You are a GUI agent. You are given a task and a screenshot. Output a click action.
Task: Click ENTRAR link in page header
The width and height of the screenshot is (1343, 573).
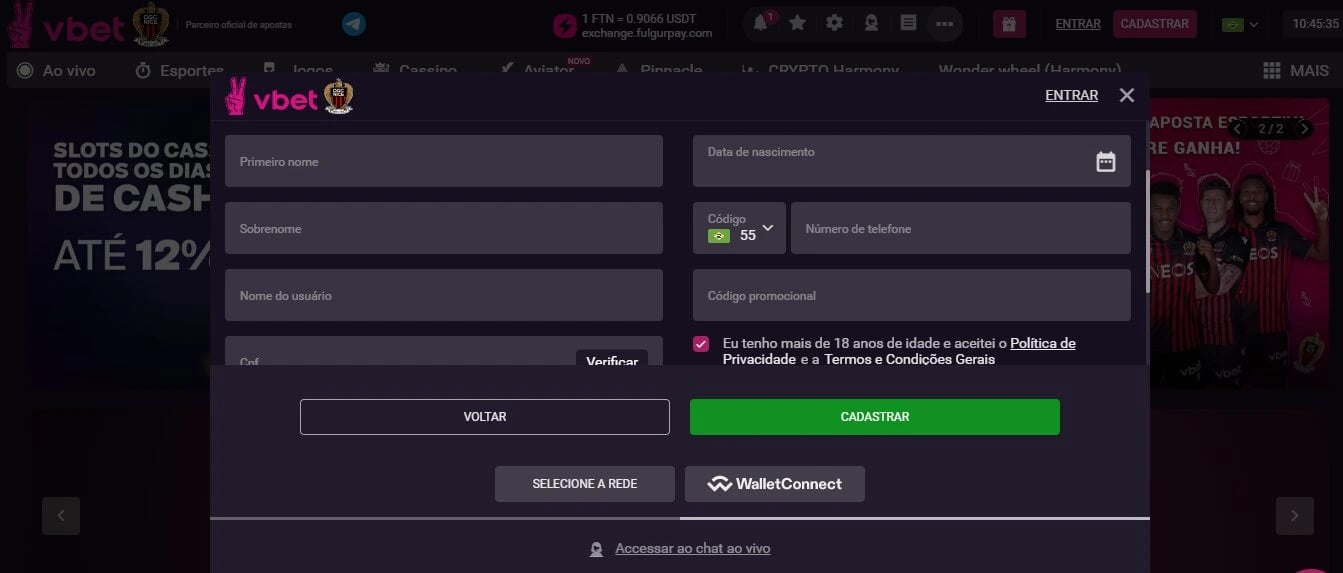pyautogui.click(x=1078, y=24)
